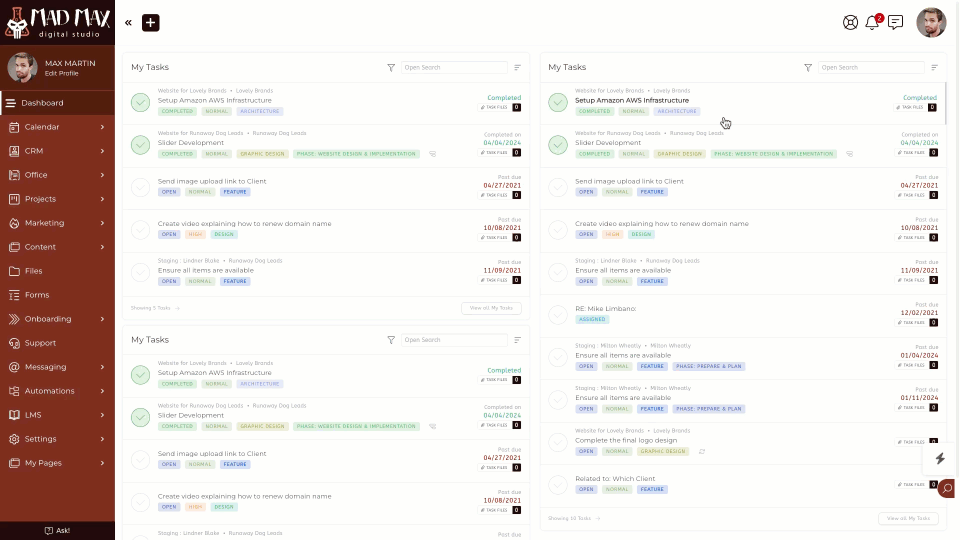The image size is (960, 540).
Task: Click the lightning bolt quick actions icon
Action: (x=940, y=458)
